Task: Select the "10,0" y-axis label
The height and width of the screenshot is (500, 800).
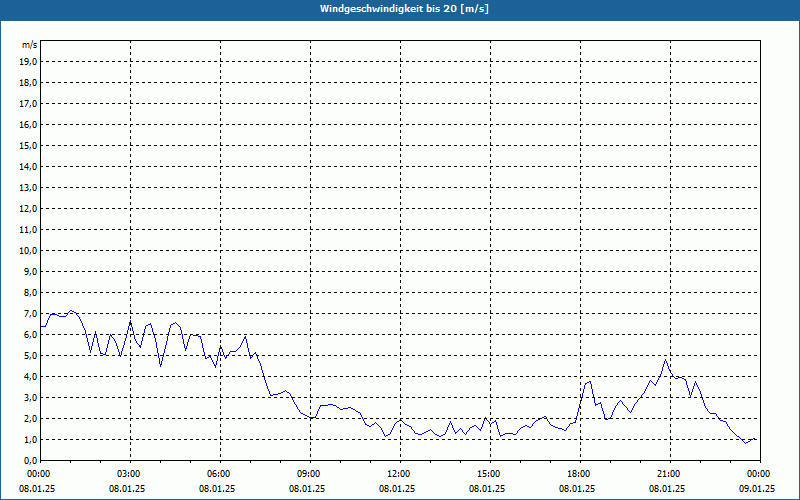Action: point(28,251)
